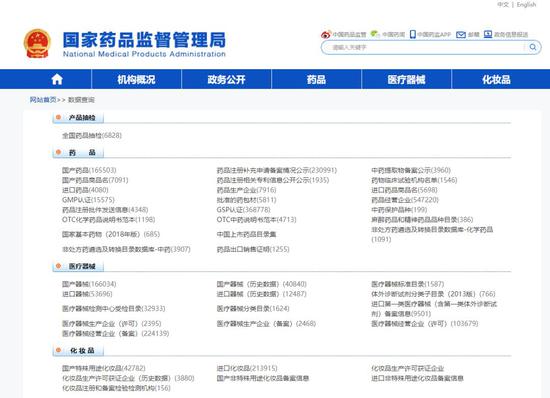
Task: Open the 机构概况 menu
Action: pyautogui.click(x=136, y=80)
